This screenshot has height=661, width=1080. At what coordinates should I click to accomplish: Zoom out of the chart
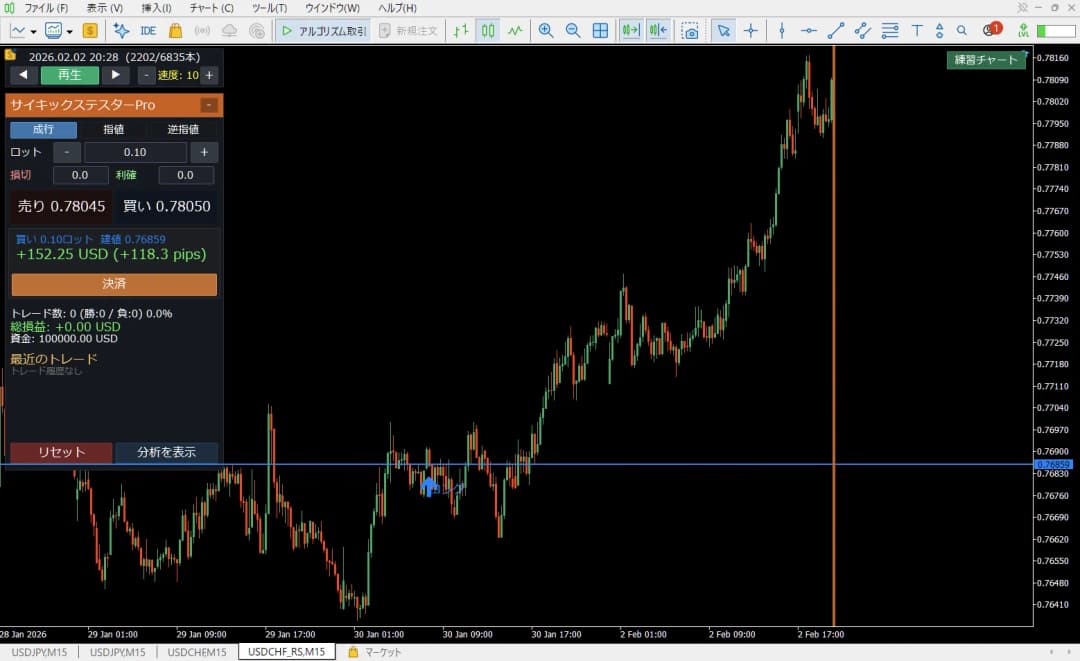tap(572, 30)
